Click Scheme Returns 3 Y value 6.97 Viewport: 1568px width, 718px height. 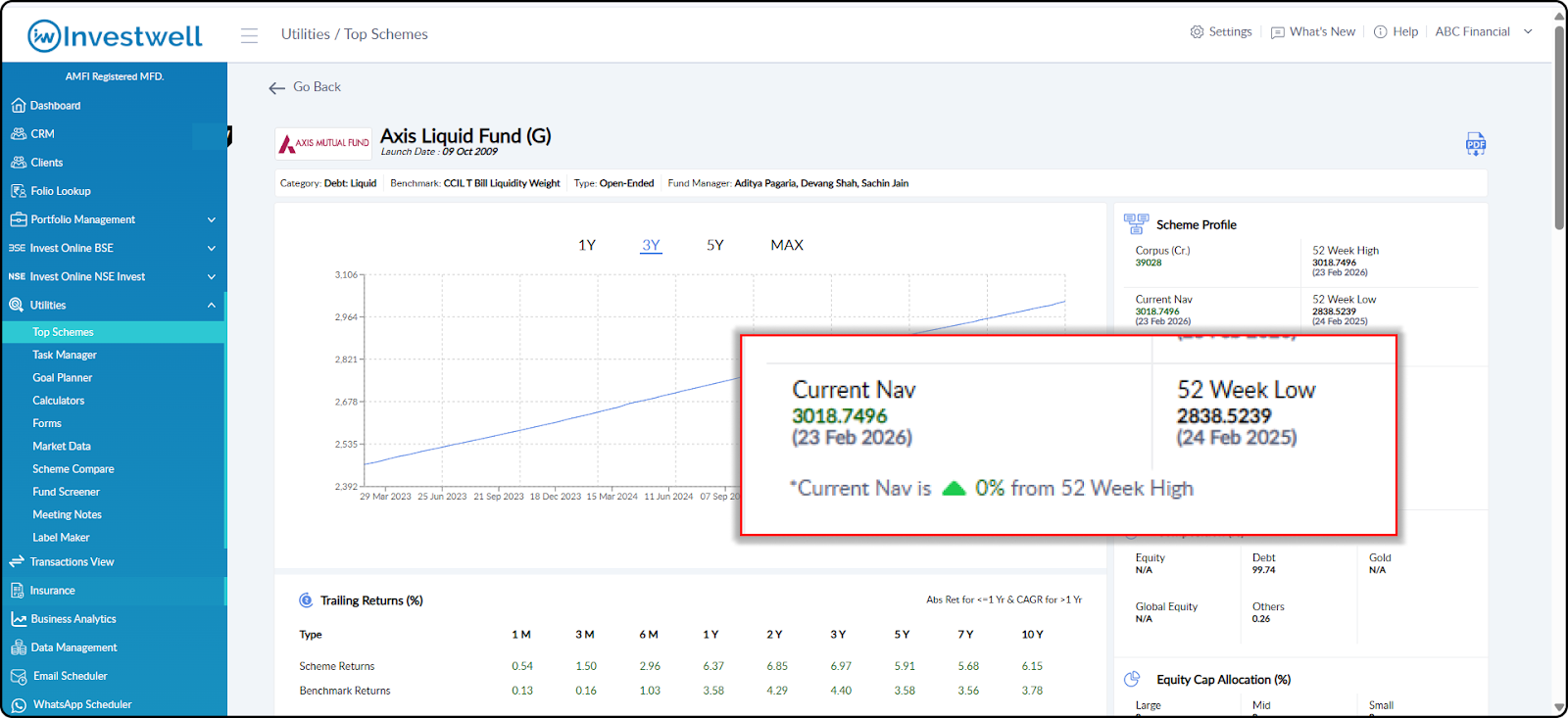[x=841, y=666]
